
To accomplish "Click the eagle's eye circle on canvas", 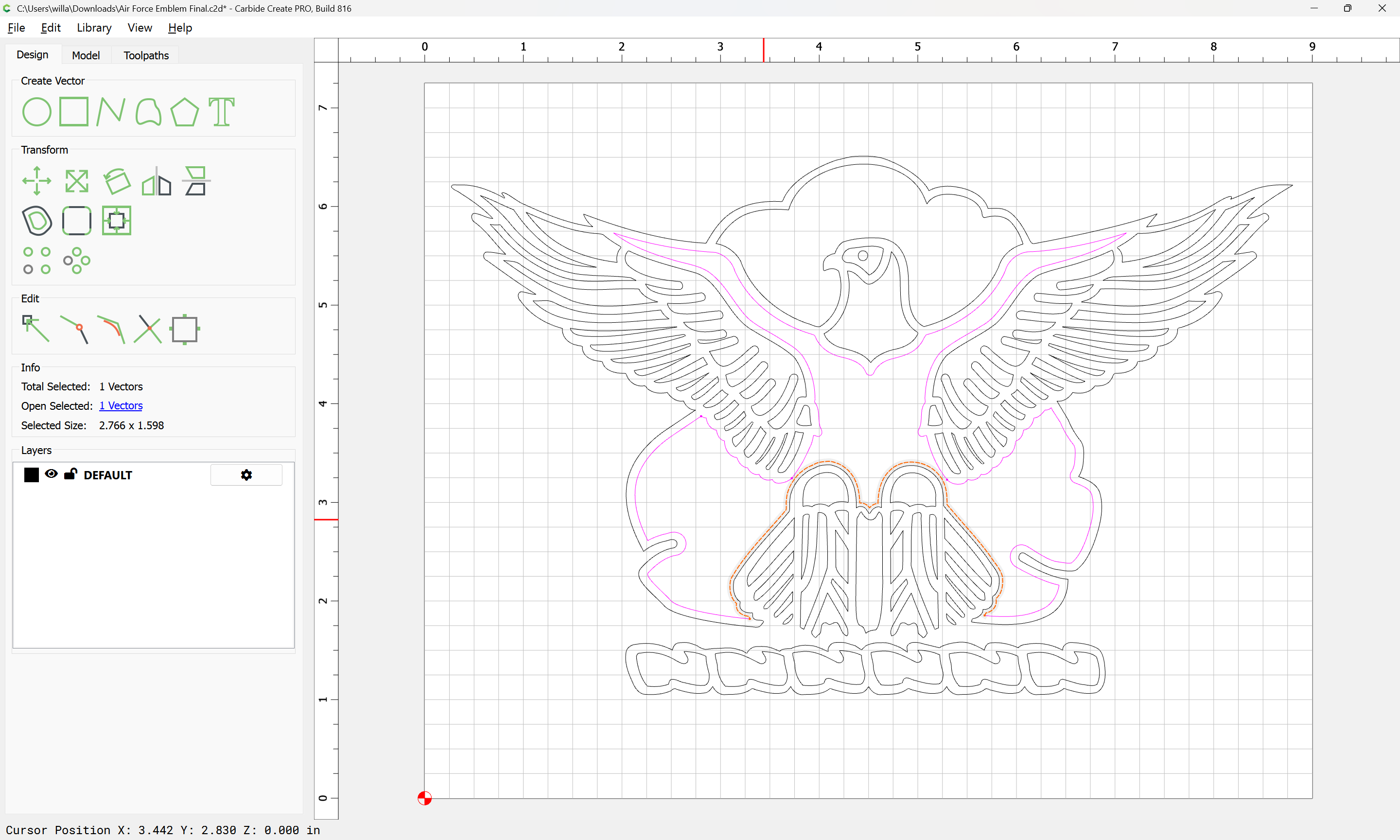I will (863, 255).
